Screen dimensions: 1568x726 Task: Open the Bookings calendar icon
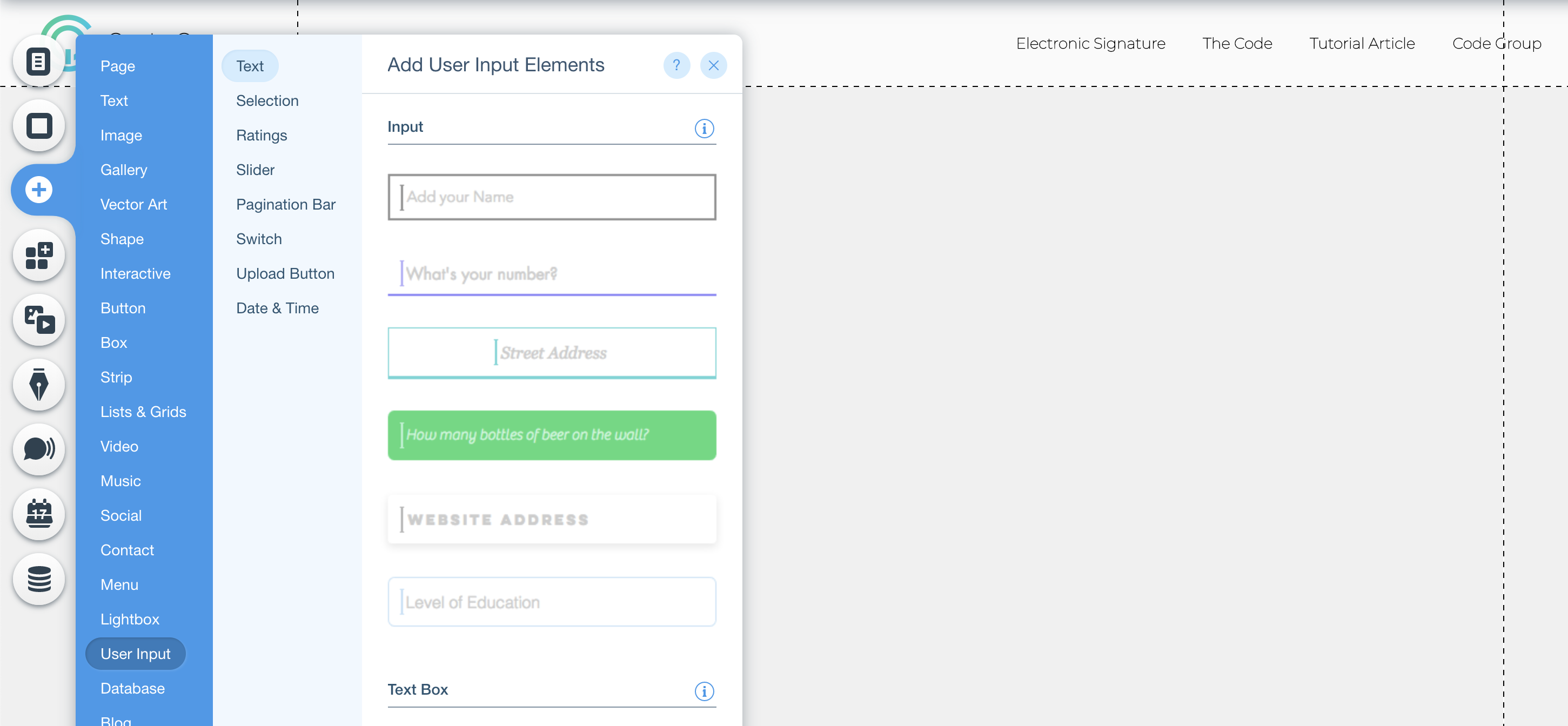38,514
